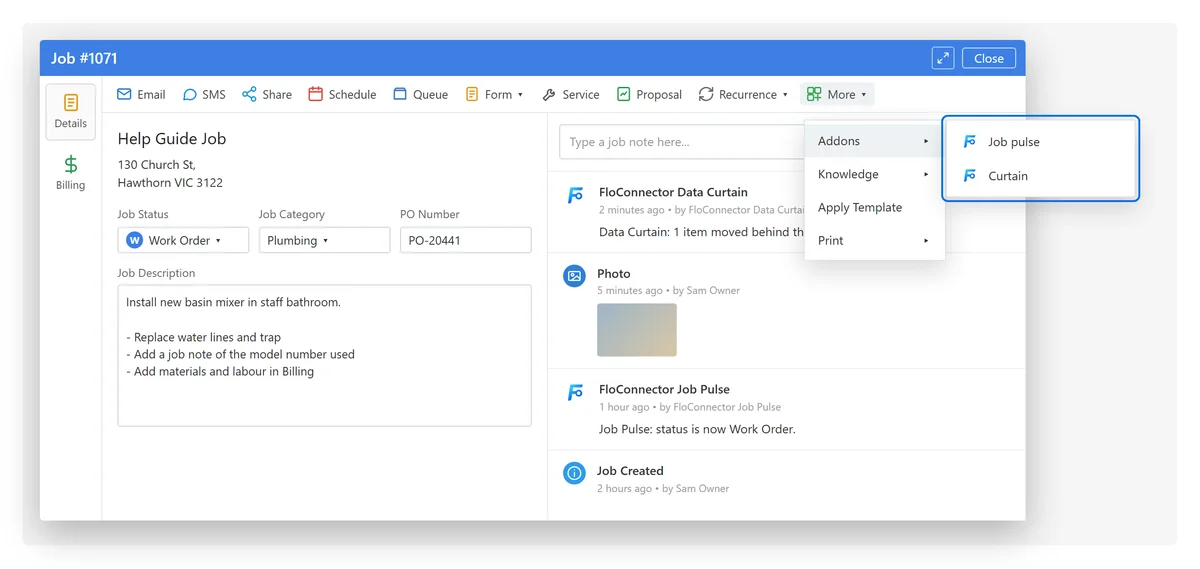Screen dimensions: 1200x569
Task: Click the W status badge icon
Action: [135, 240]
